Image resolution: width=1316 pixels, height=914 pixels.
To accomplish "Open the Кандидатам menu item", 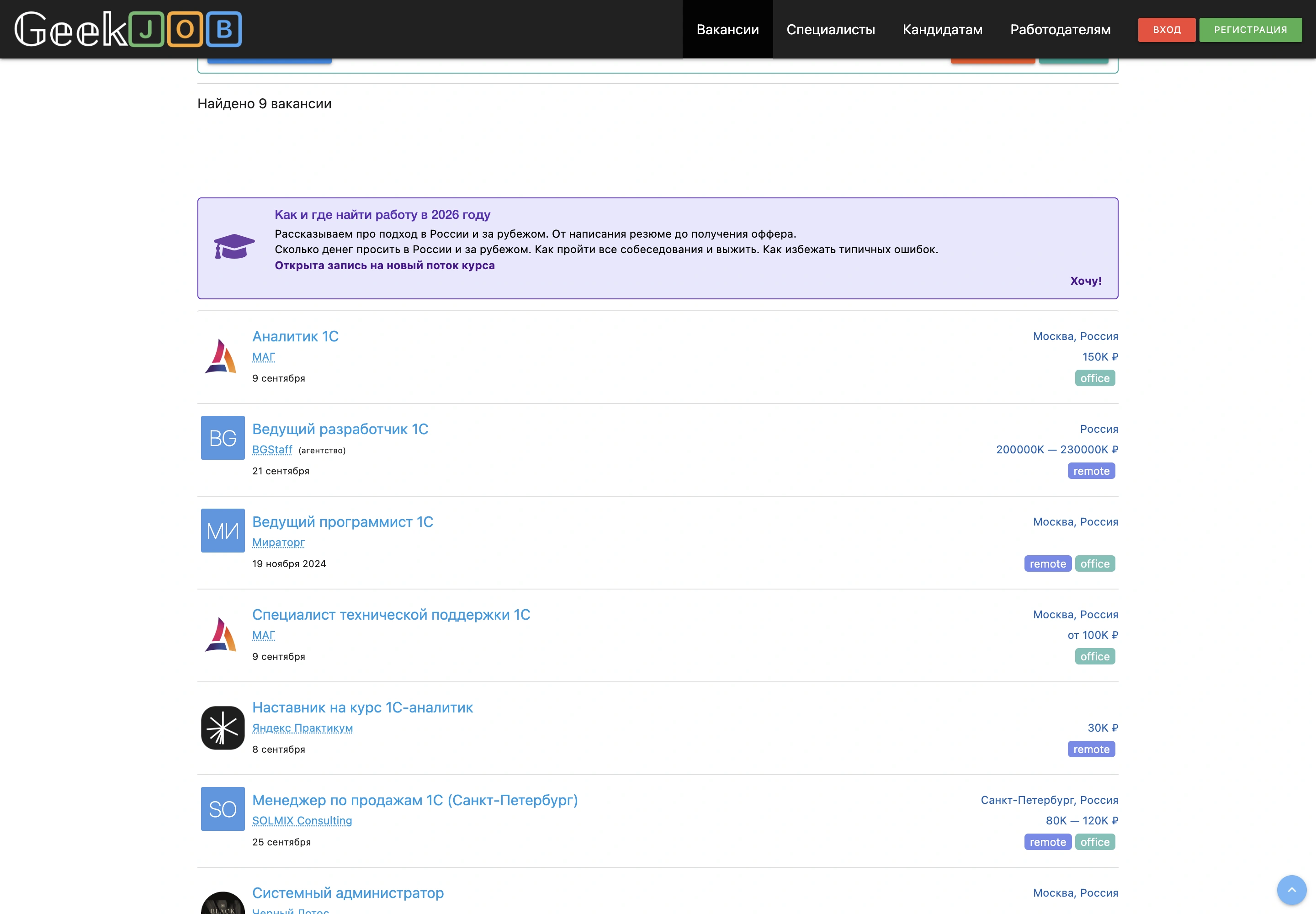I will pyautogui.click(x=942, y=29).
